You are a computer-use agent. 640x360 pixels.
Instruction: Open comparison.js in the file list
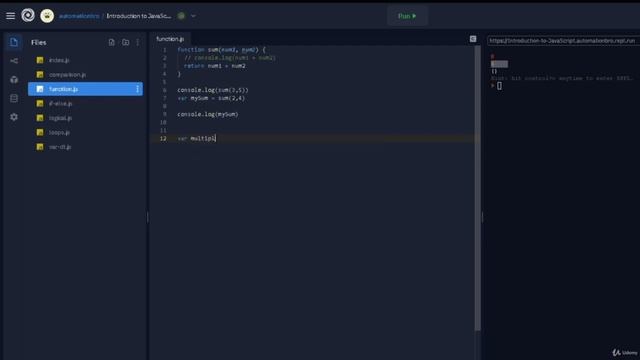pyautogui.click(x=85, y=75)
